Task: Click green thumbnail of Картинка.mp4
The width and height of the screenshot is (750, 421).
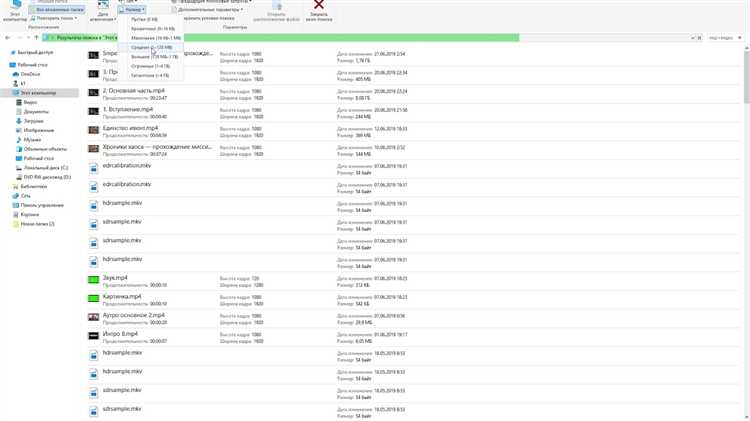Action: click(x=93, y=298)
